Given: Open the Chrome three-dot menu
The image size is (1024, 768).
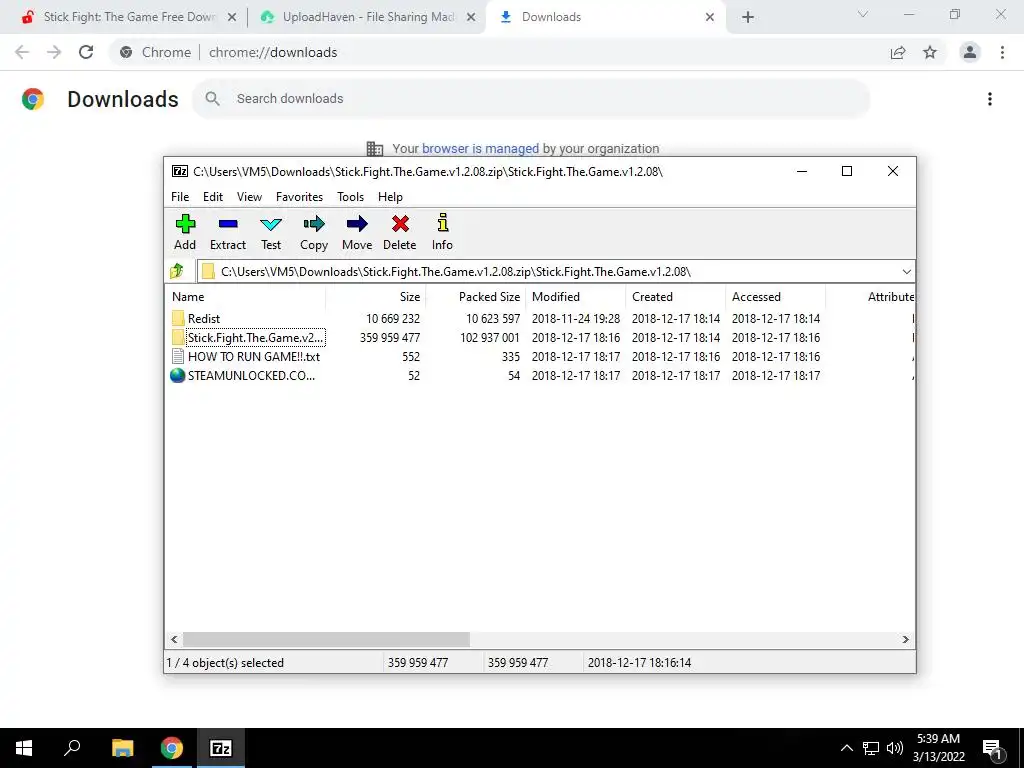Looking at the screenshot, I should (1002, 52).
